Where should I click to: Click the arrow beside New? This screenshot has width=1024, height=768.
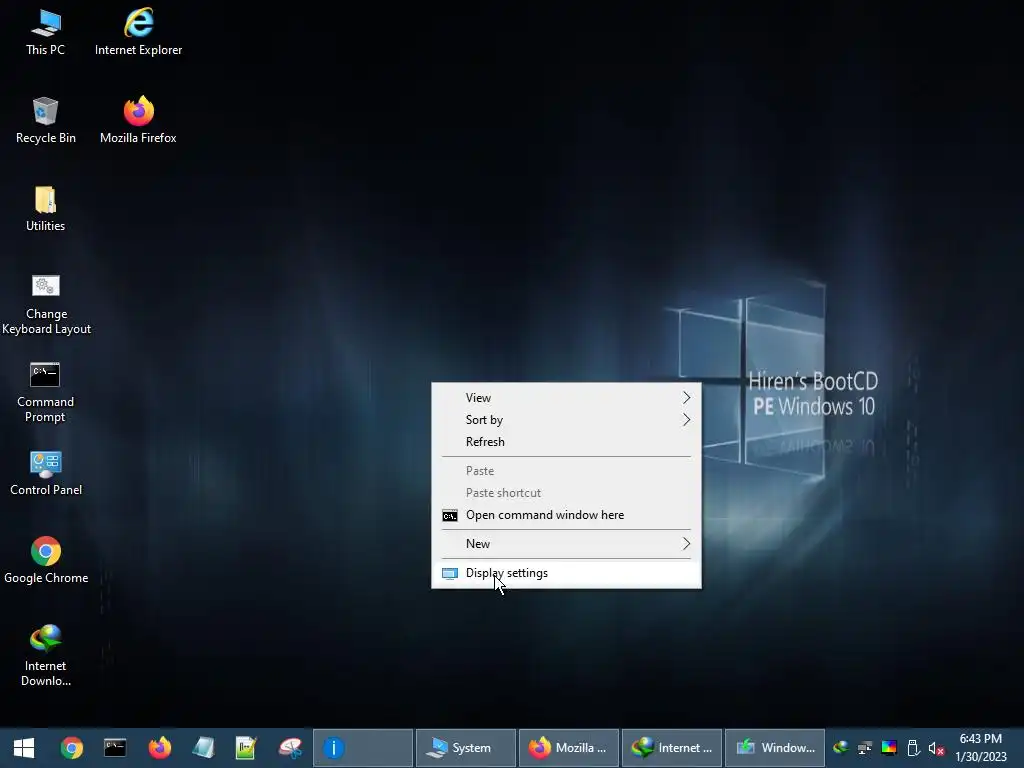(x=686, y=544)
